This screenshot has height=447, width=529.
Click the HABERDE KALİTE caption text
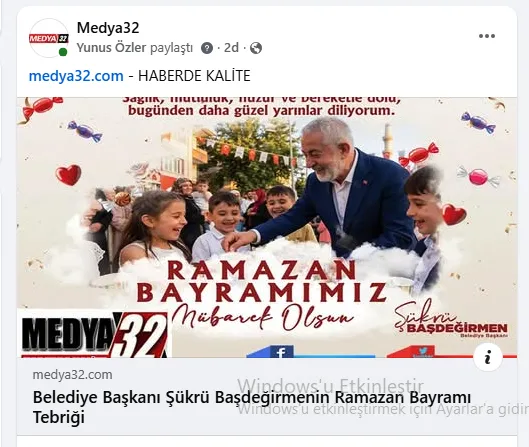tap(194, 76)
